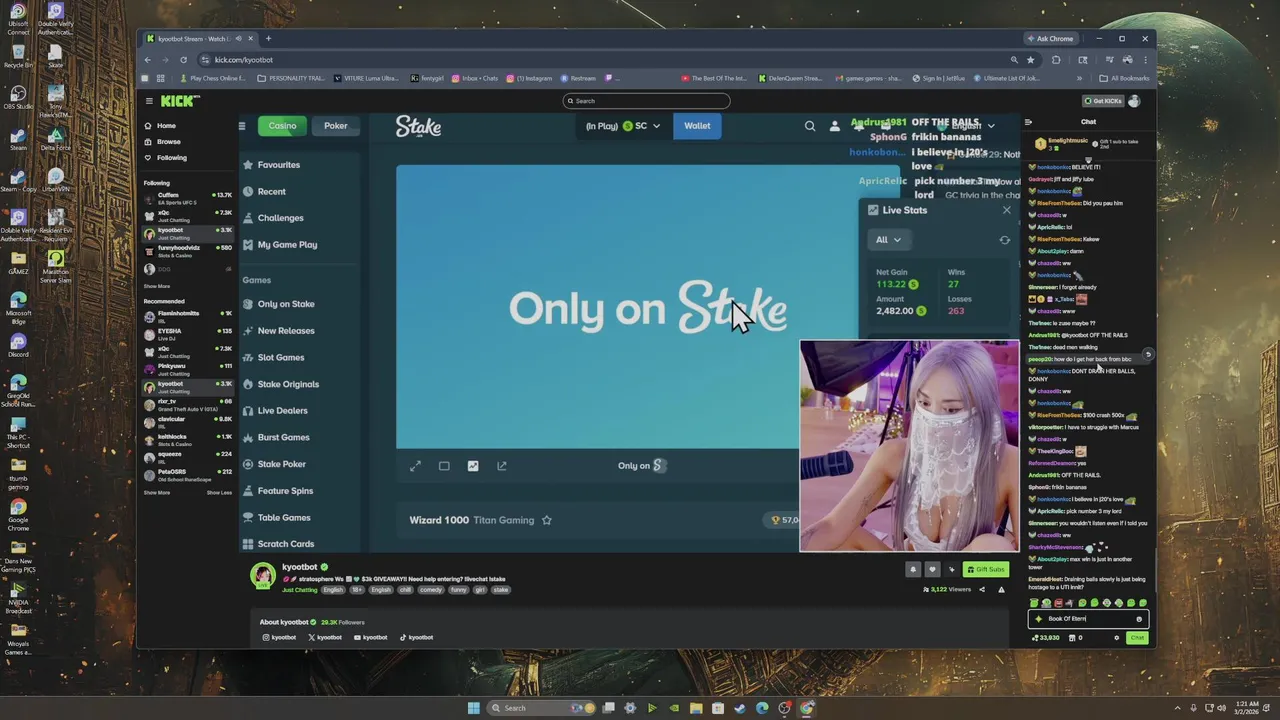Image resolution: width=1280 pixels, height=720 pixels.
Task: Click the Get KICKs button
Action: 1102,101
